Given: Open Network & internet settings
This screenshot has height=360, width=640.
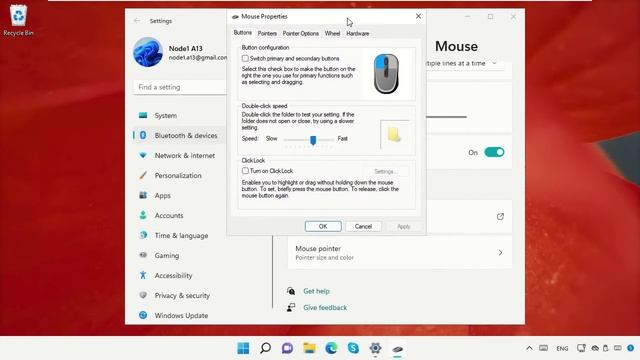Looking at the screenshot, I should coord(180,156).
